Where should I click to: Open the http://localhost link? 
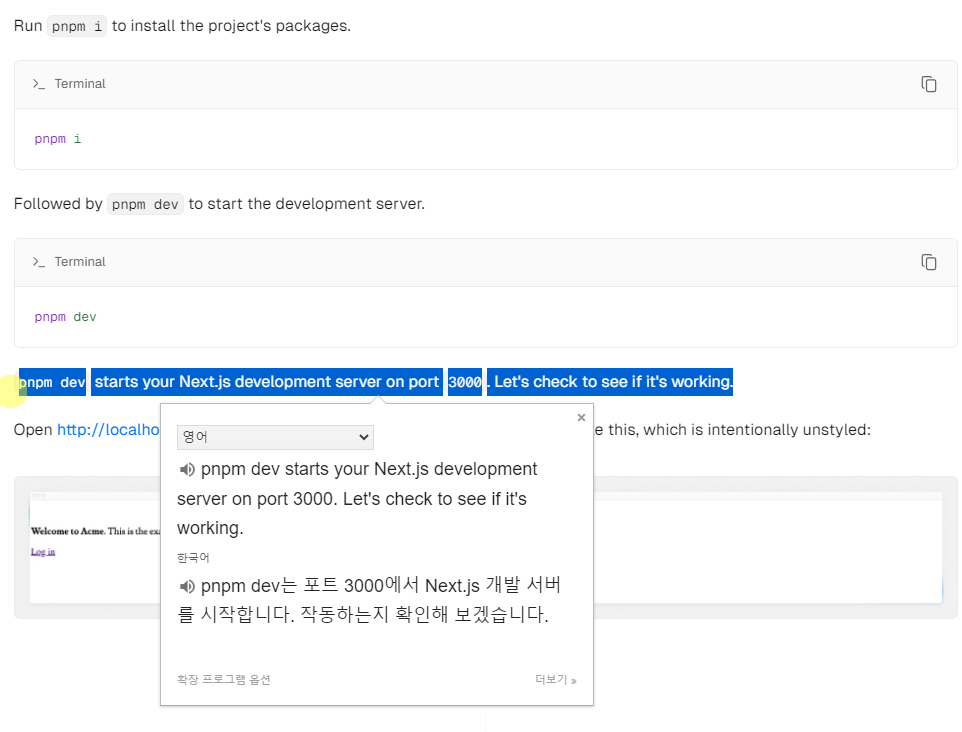coord(108,430)
